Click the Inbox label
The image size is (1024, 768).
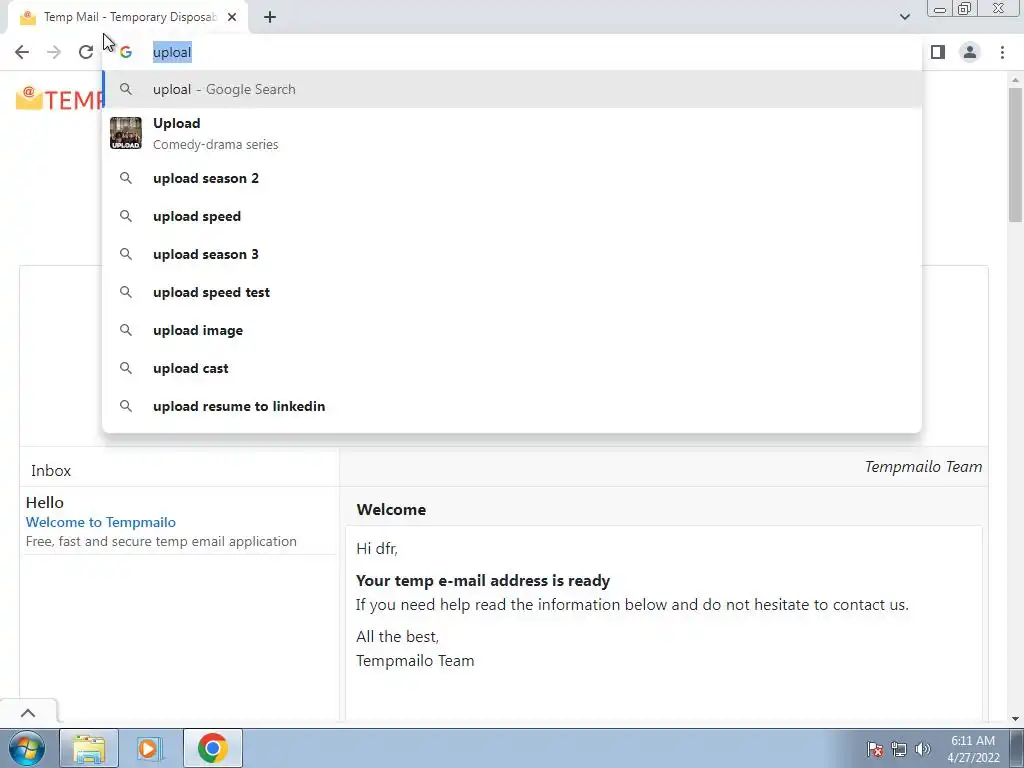pyautogui.click(x=51, y=471)
